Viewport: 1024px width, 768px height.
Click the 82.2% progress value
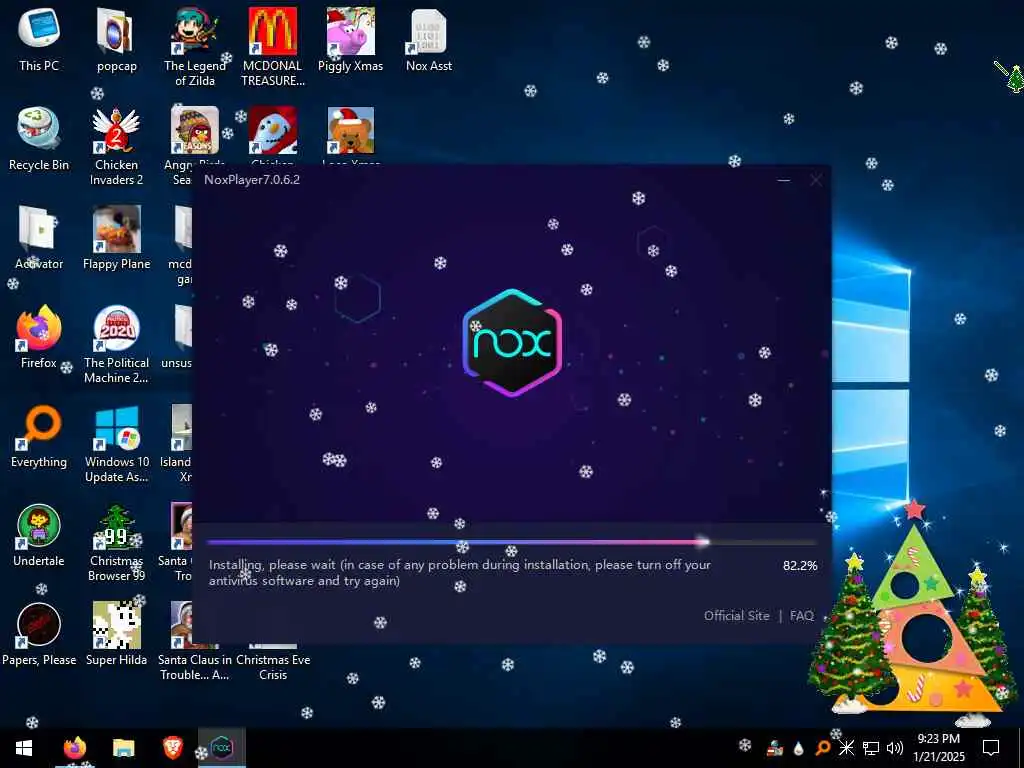(x=800, y=566)
